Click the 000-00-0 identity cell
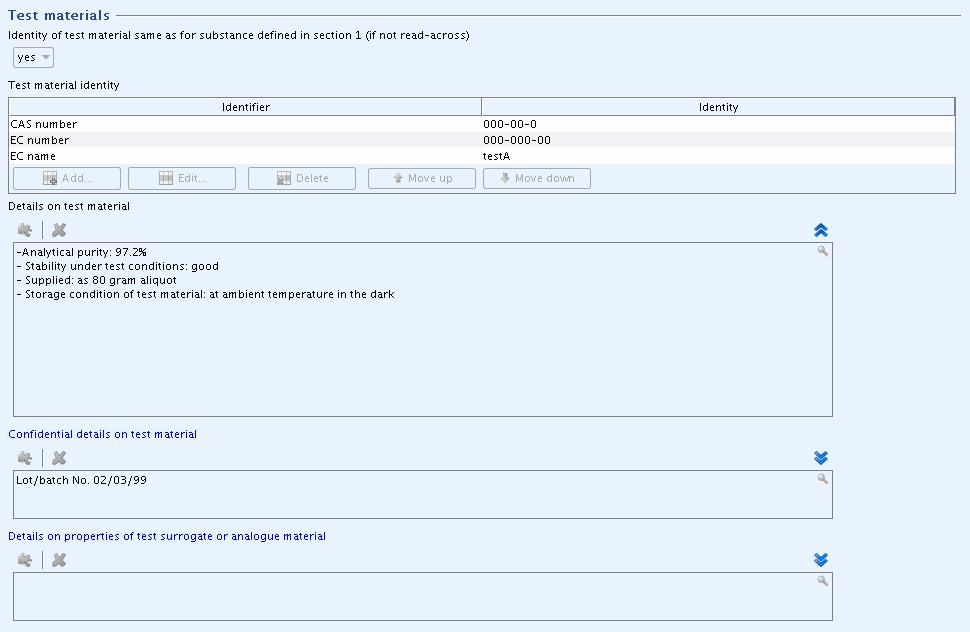 click(x=718, y=124)
